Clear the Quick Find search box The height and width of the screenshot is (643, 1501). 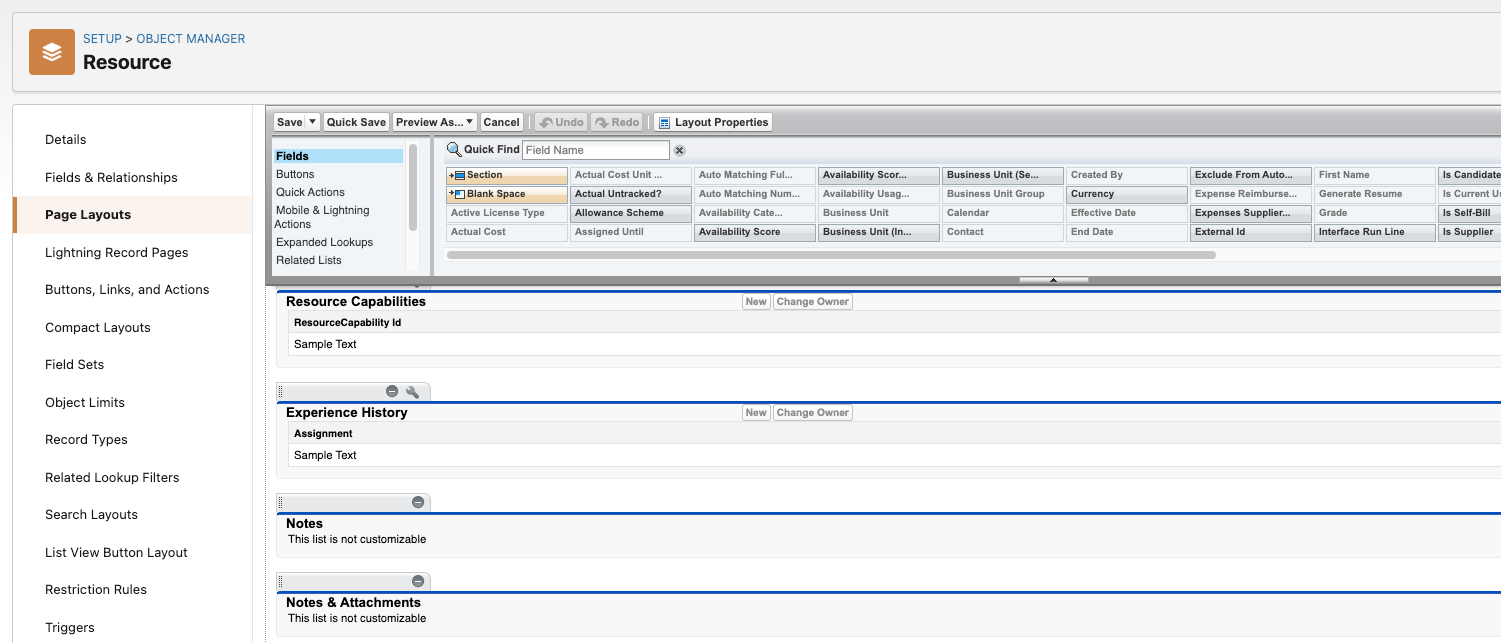point(679,150)
